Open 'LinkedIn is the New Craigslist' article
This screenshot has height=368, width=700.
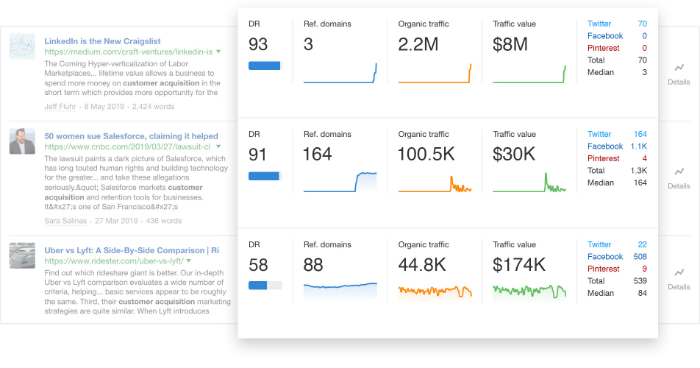pyautogui.click(x=102, y=41)
